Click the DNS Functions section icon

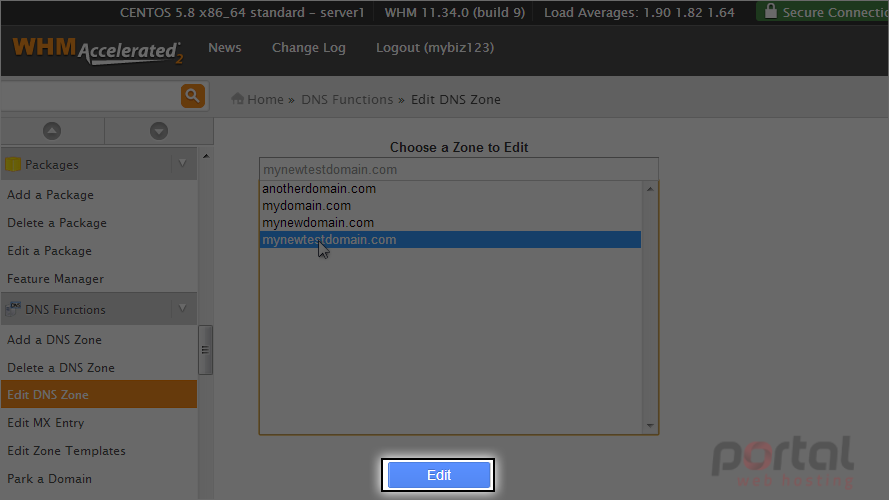coord(12,309)
